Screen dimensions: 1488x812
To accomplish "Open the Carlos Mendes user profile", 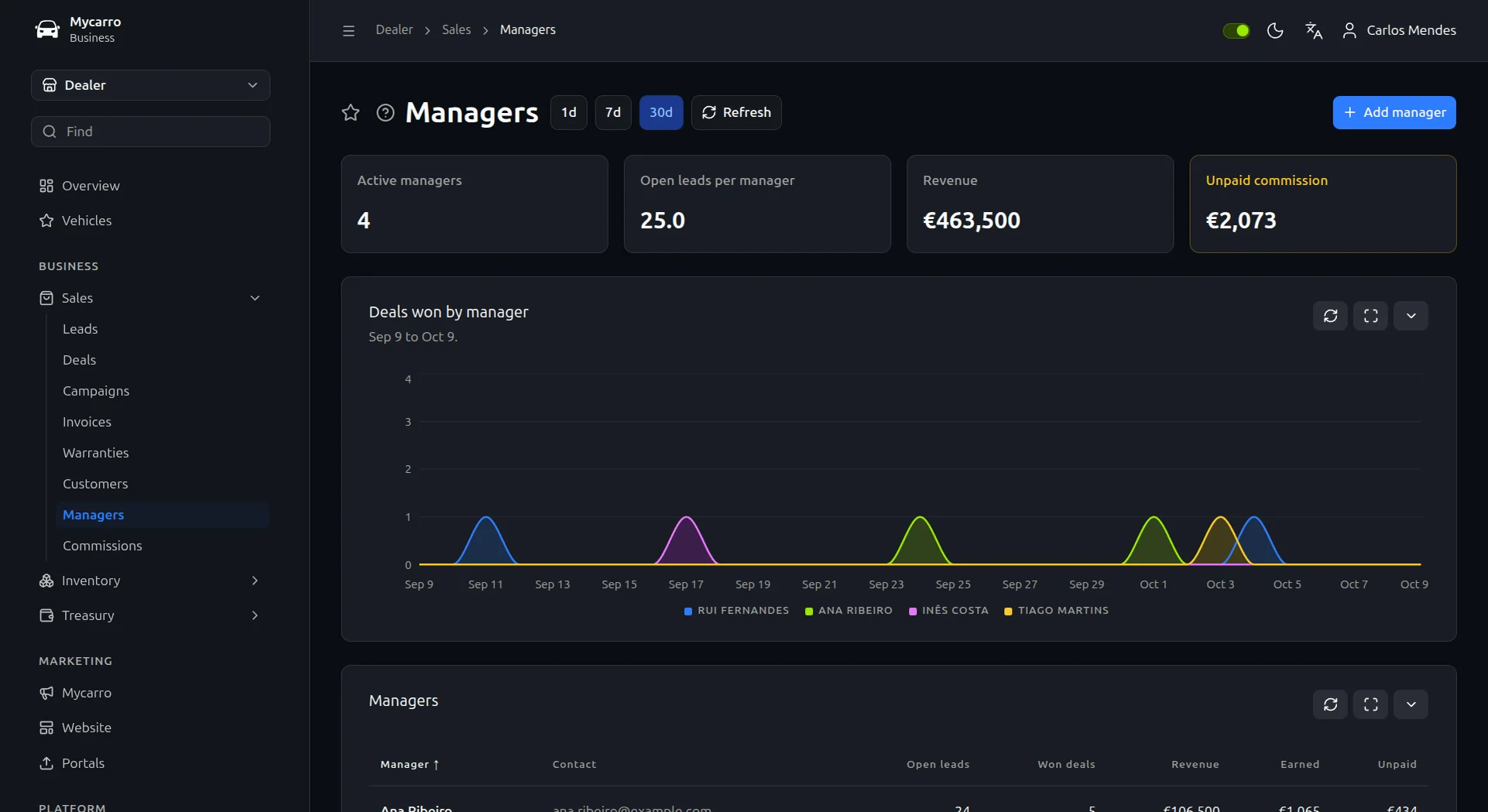I will point(1399,30).
